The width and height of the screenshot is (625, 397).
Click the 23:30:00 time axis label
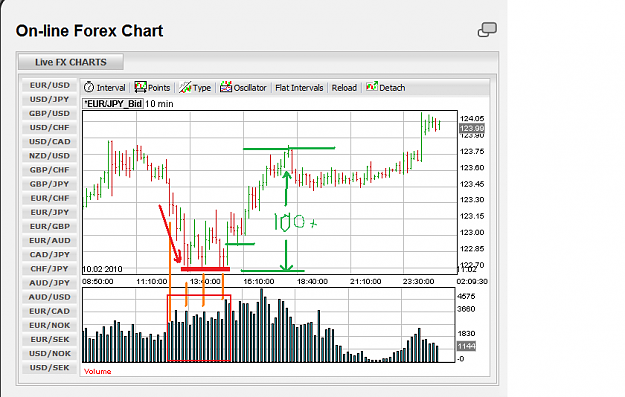point(418,281)
